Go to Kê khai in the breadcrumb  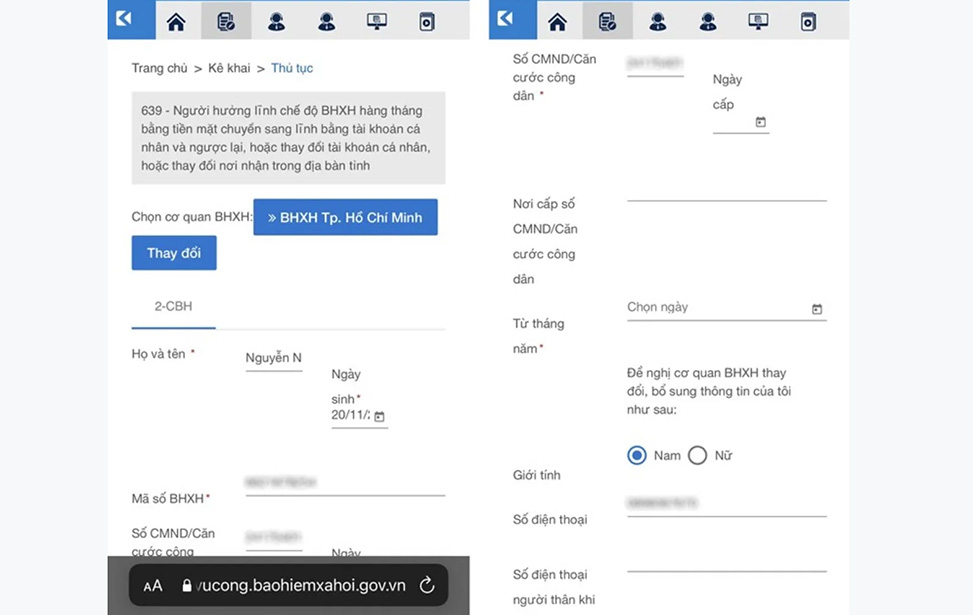(x=229, y=68)
